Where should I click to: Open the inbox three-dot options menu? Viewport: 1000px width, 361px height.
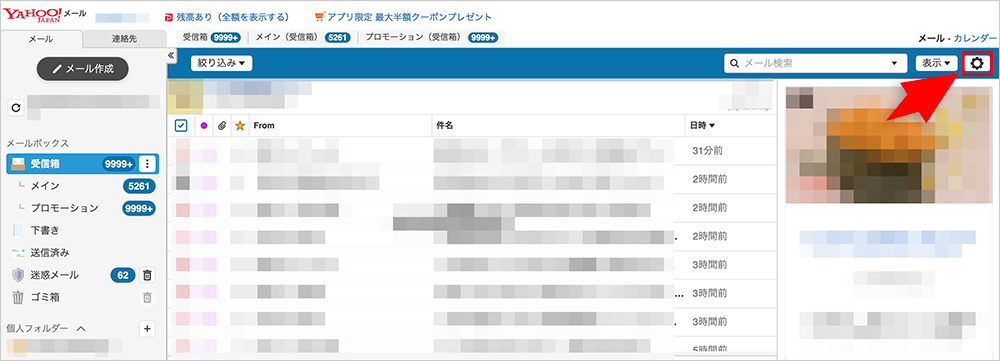147,164
